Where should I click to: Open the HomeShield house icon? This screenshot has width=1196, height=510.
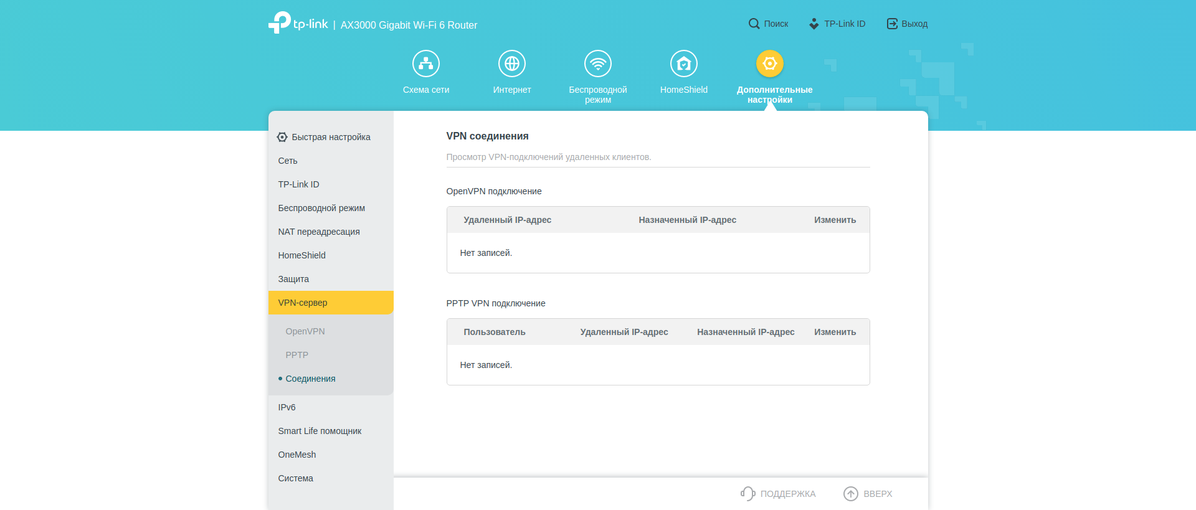[684, 64]
